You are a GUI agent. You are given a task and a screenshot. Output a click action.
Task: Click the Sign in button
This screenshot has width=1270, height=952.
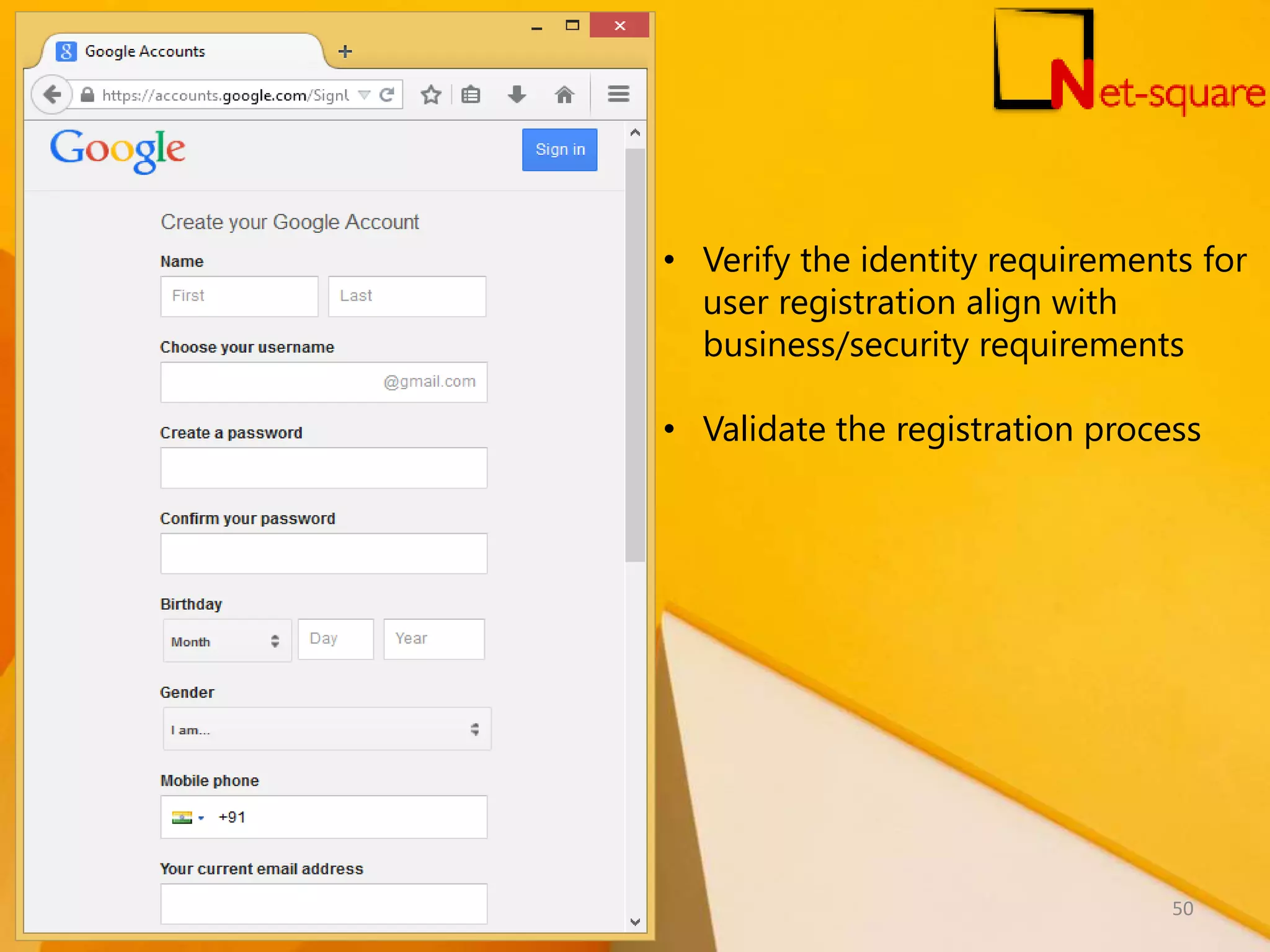click(559, 149)
